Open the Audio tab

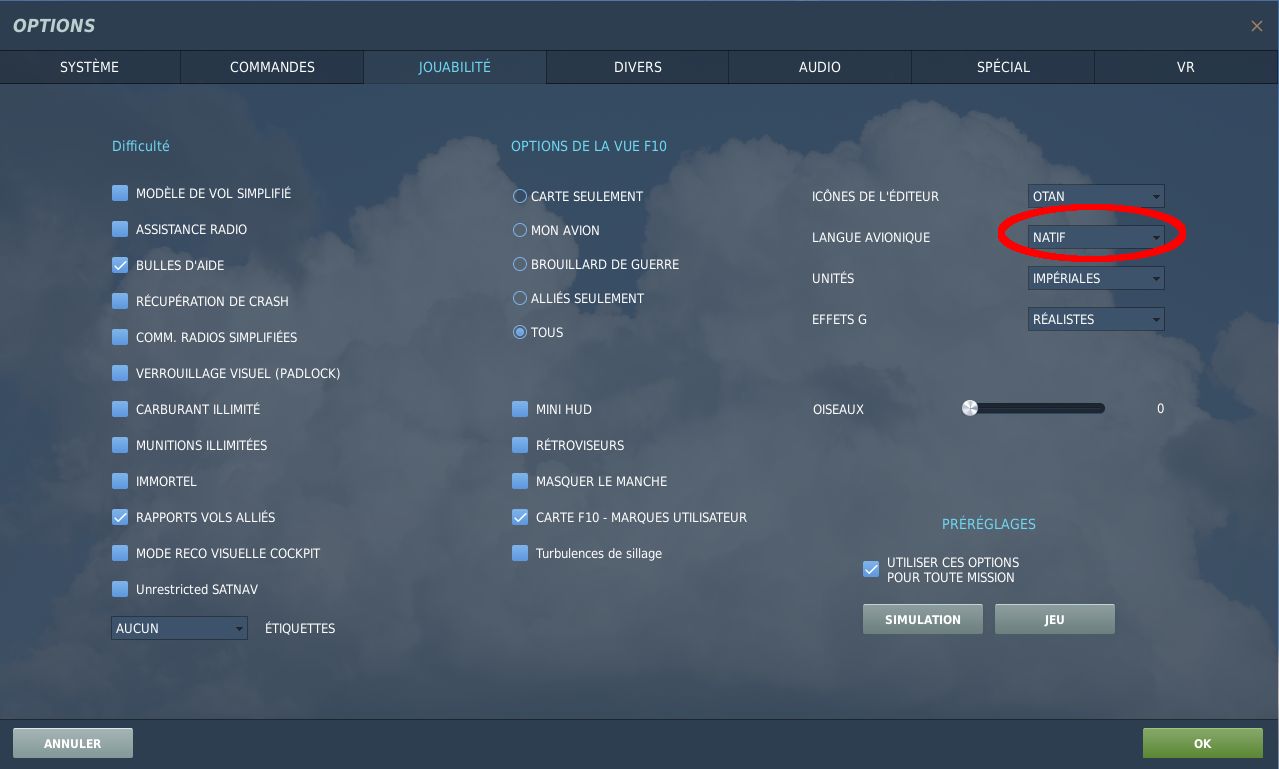[819, 67]
